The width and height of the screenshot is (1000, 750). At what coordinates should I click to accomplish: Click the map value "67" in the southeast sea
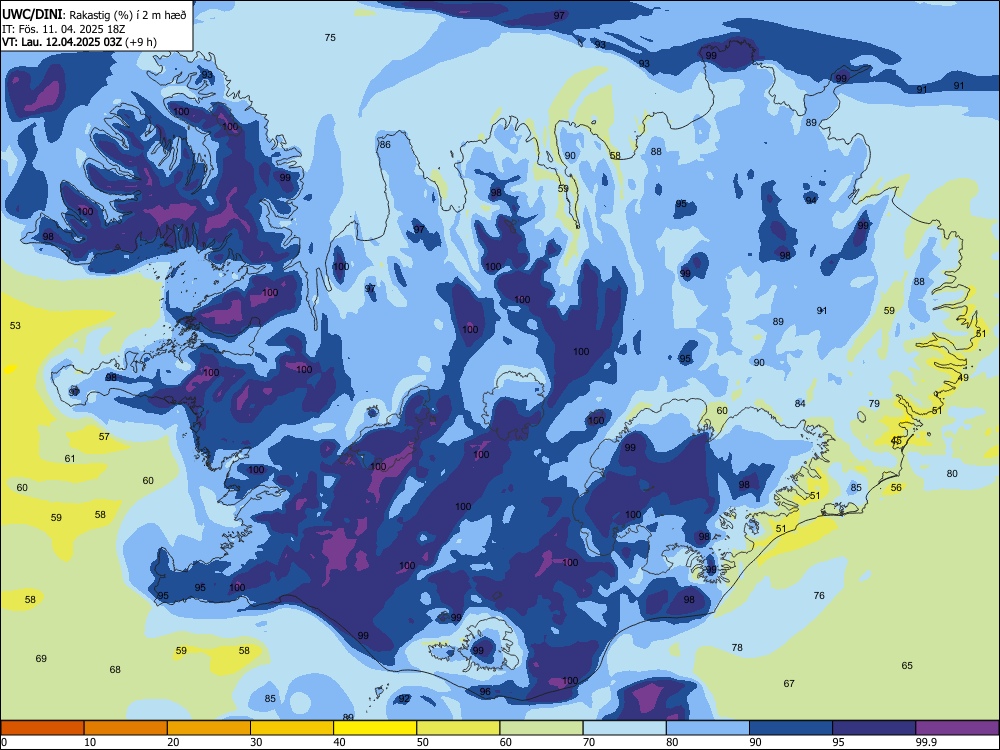pyautogui.click(x=789, y=684)
